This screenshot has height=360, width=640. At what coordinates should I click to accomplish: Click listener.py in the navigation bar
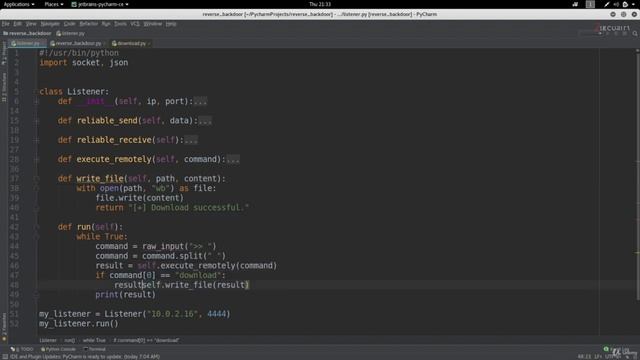pyautogui.click(x=71, y=33)
